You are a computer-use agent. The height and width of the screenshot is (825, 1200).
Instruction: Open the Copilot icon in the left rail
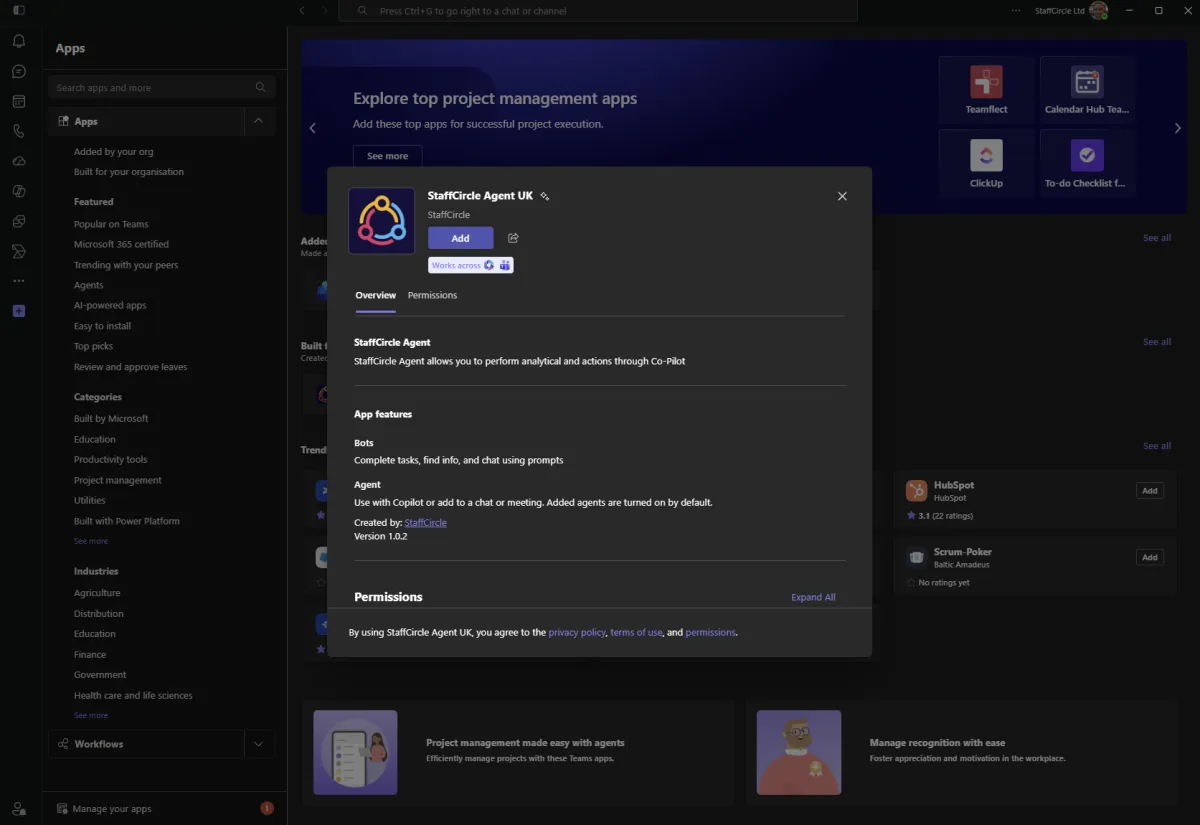pos(19,191)
